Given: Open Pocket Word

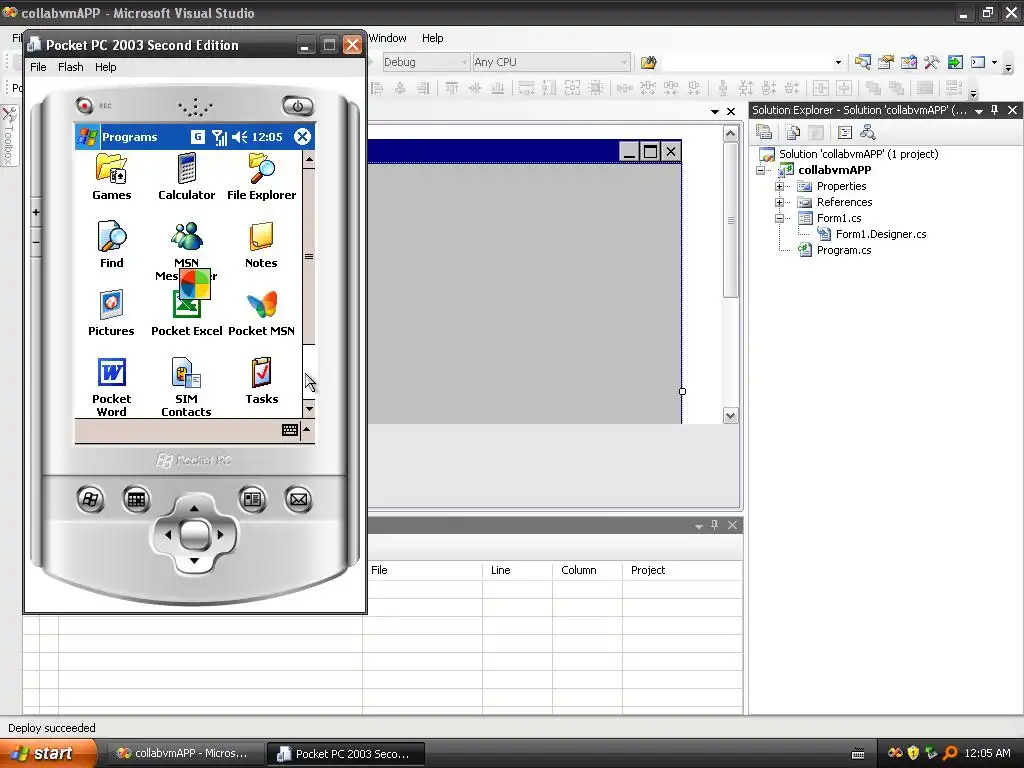Looking at the screenshot, I should 112,385.
